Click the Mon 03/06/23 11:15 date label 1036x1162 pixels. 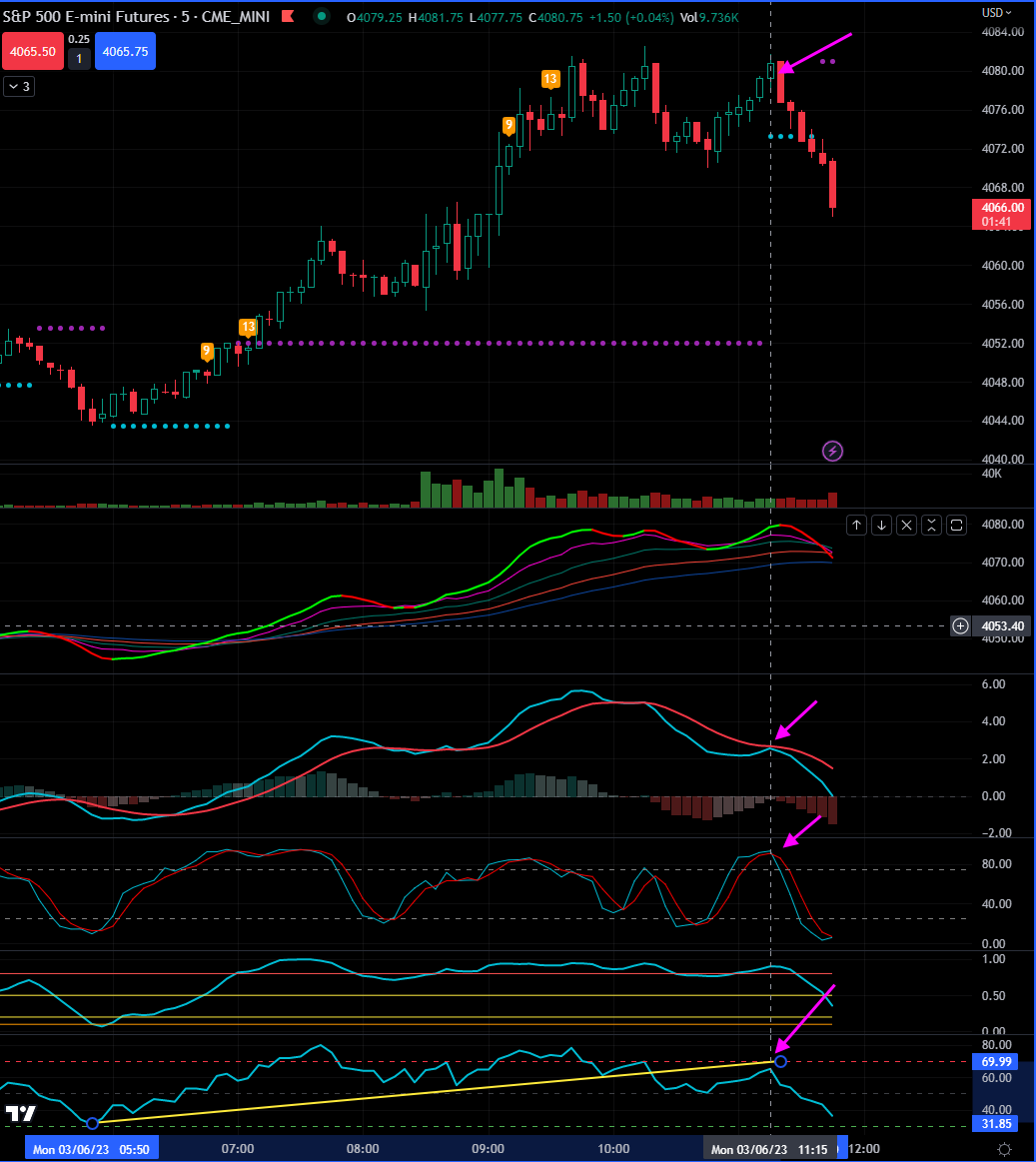[x=769, y=1149]
